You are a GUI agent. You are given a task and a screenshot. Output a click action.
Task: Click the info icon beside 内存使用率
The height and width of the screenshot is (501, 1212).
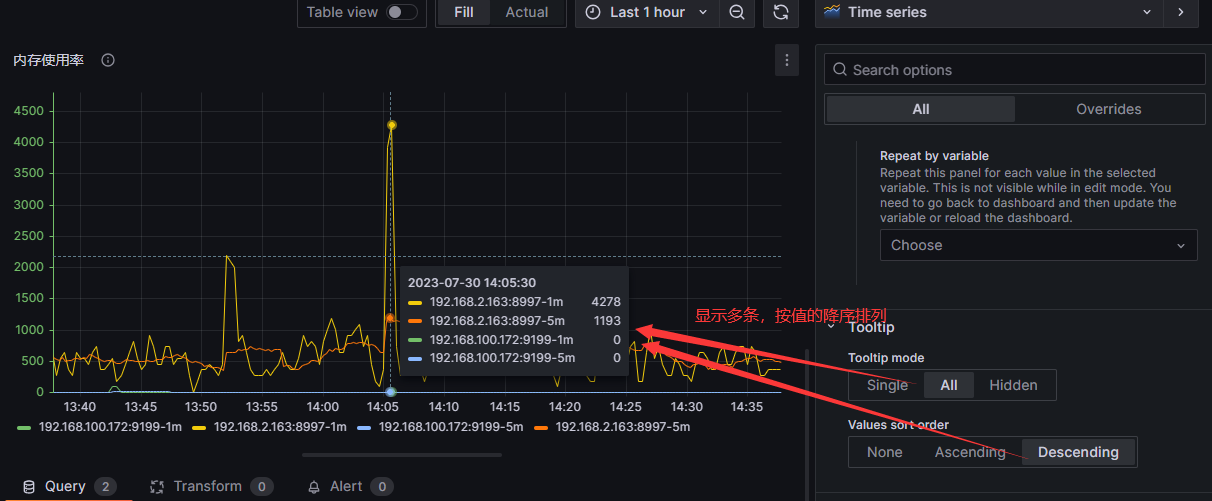tap(108, 60)
